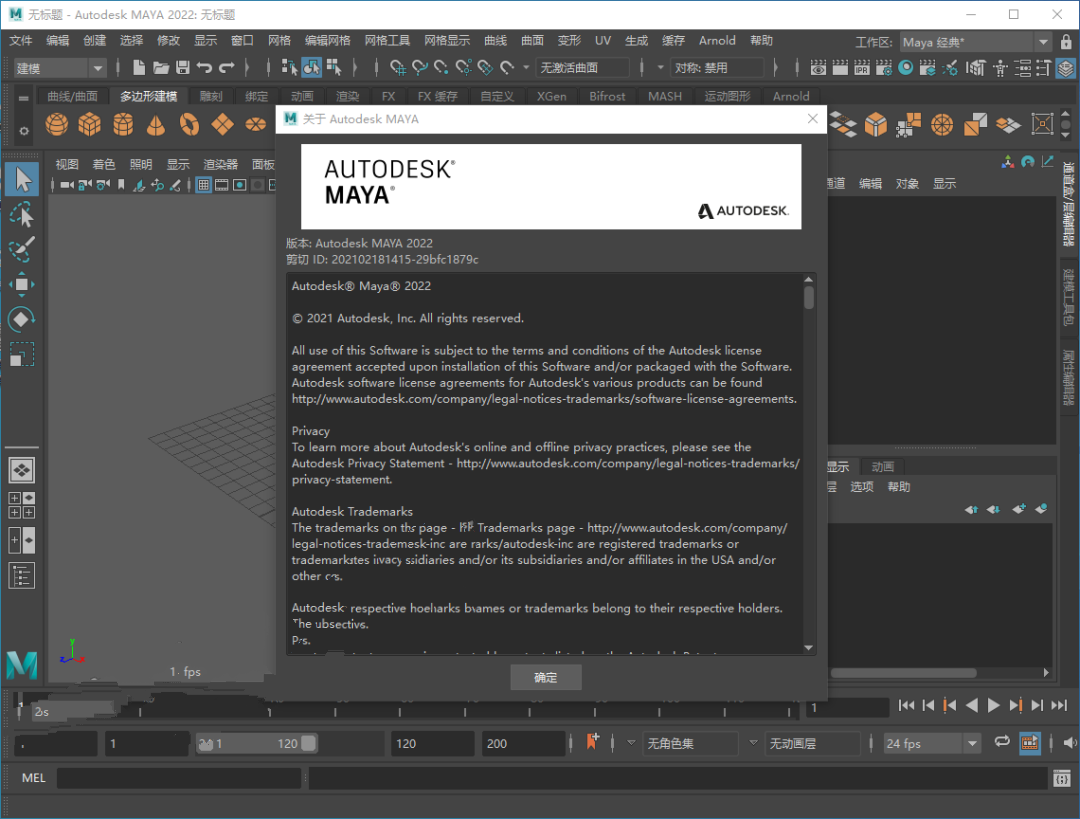This screenshot has width=1080, height=819.
Task: Click the Set key icon on range slider
Action: pyautogui.click(x=592, y=743)
